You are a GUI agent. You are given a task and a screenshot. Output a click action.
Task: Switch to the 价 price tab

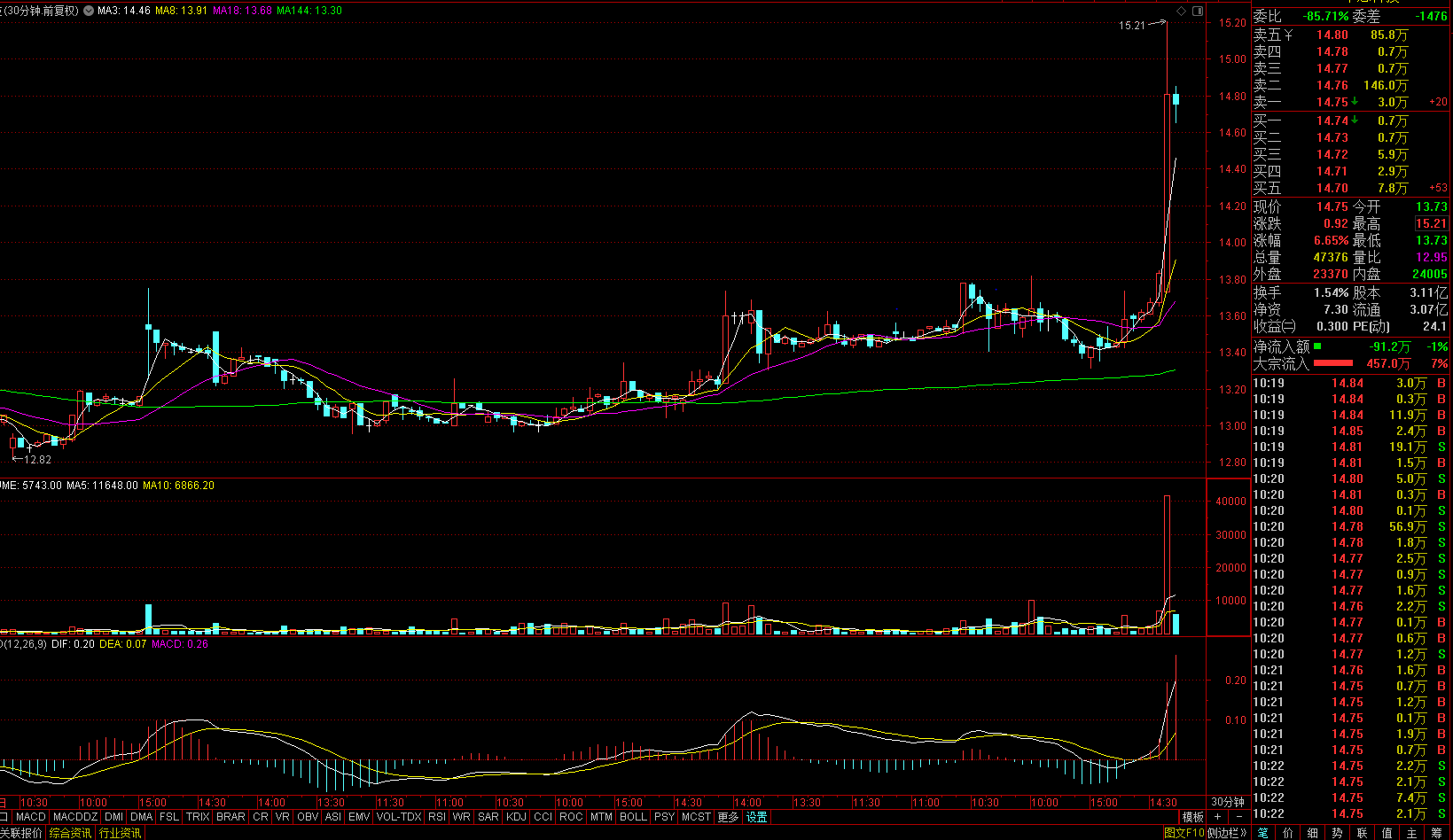tap(1288, 833)
